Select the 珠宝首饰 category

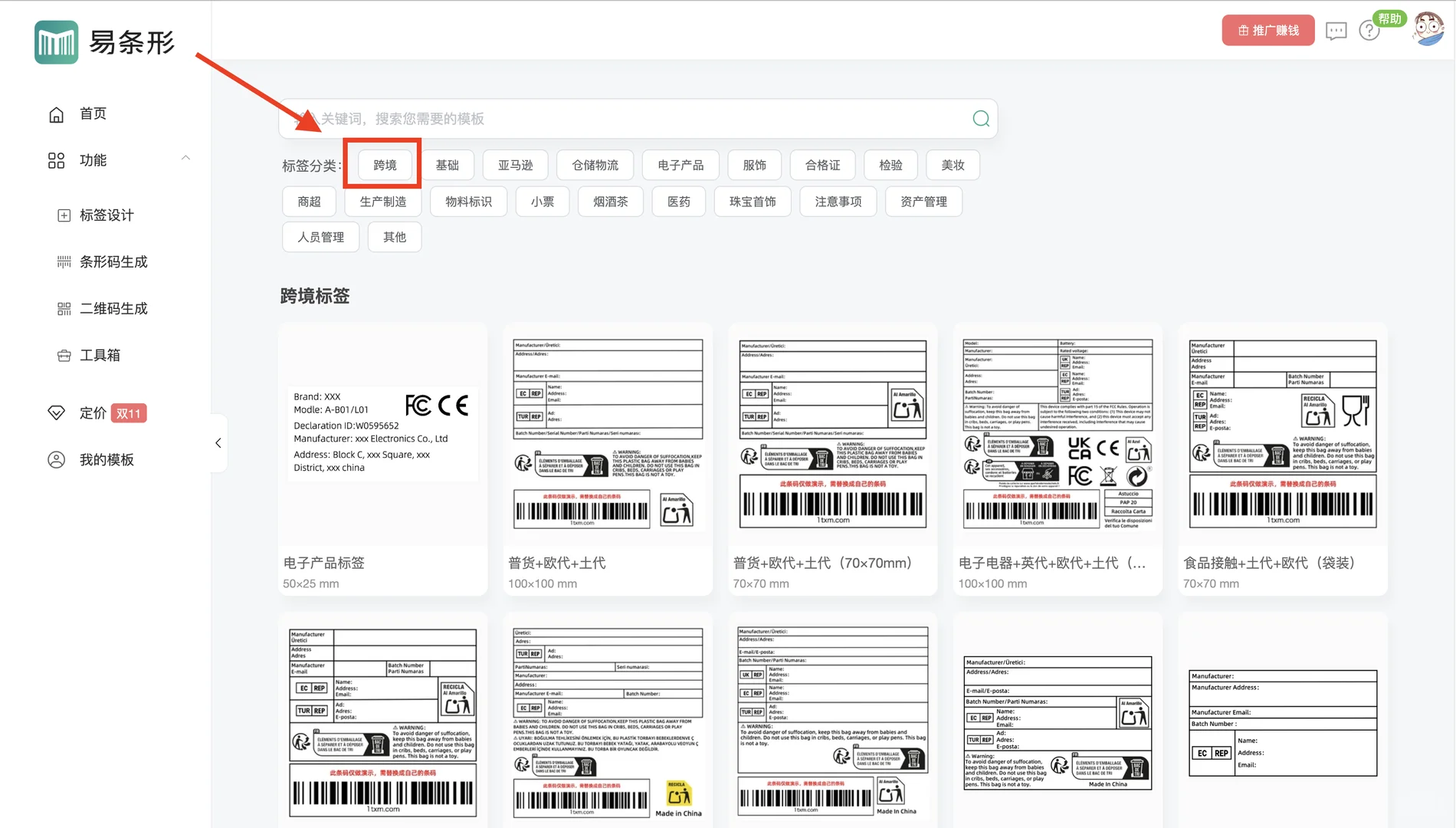coord(753,201)
